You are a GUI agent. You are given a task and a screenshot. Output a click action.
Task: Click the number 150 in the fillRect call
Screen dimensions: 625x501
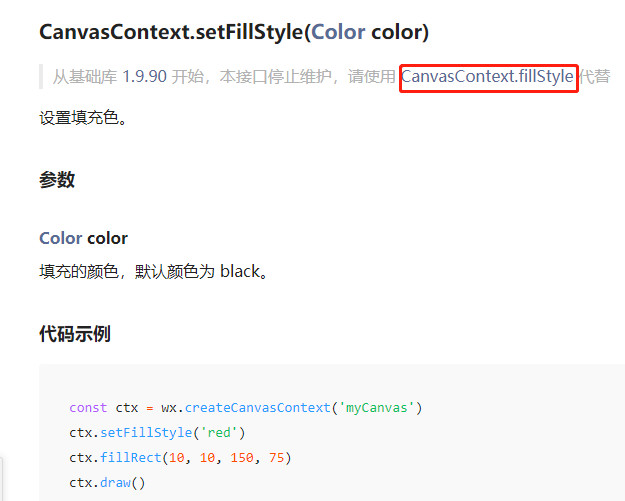(242, 458)
